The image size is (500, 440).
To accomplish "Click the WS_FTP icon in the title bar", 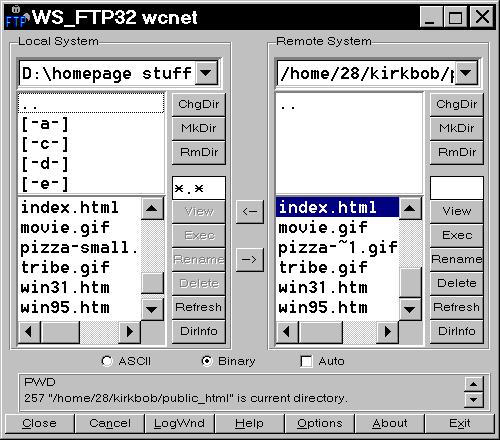I will pyautogui.click(x=17, y=18).
